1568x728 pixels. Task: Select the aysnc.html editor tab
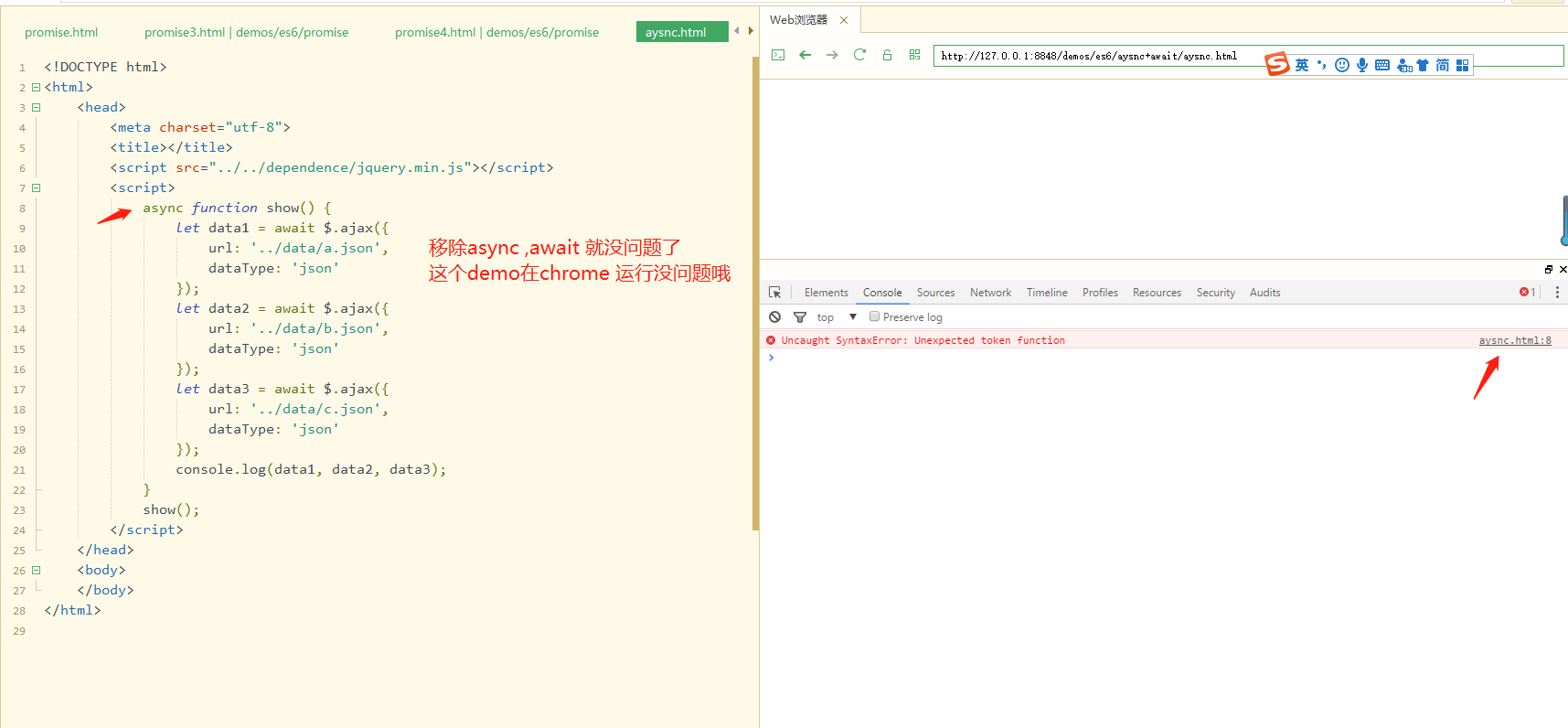(x=682, y=32)
